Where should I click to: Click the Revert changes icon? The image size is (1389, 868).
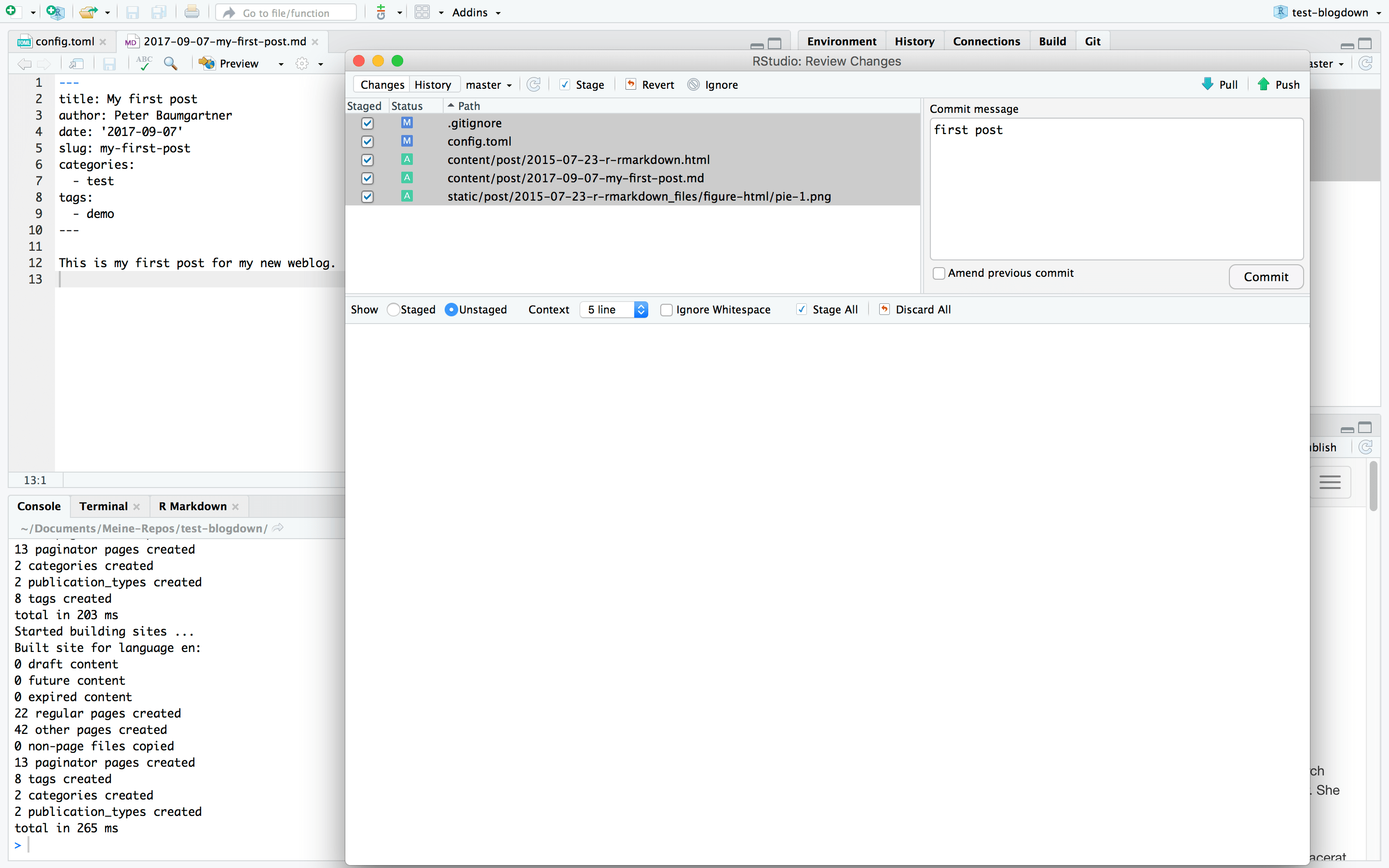point(631,84)
